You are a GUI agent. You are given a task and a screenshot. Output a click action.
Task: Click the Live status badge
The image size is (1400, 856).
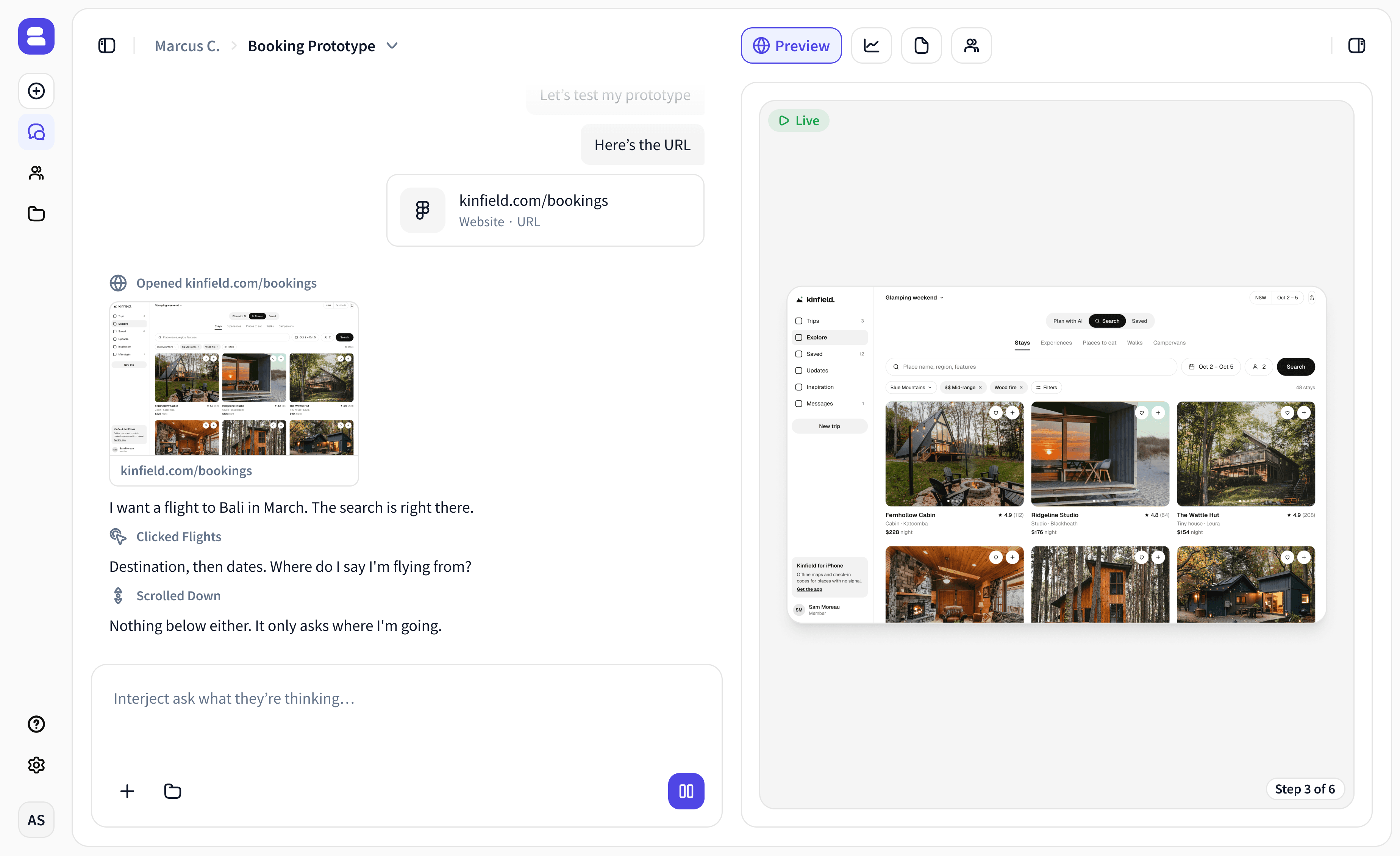[798, 120]
